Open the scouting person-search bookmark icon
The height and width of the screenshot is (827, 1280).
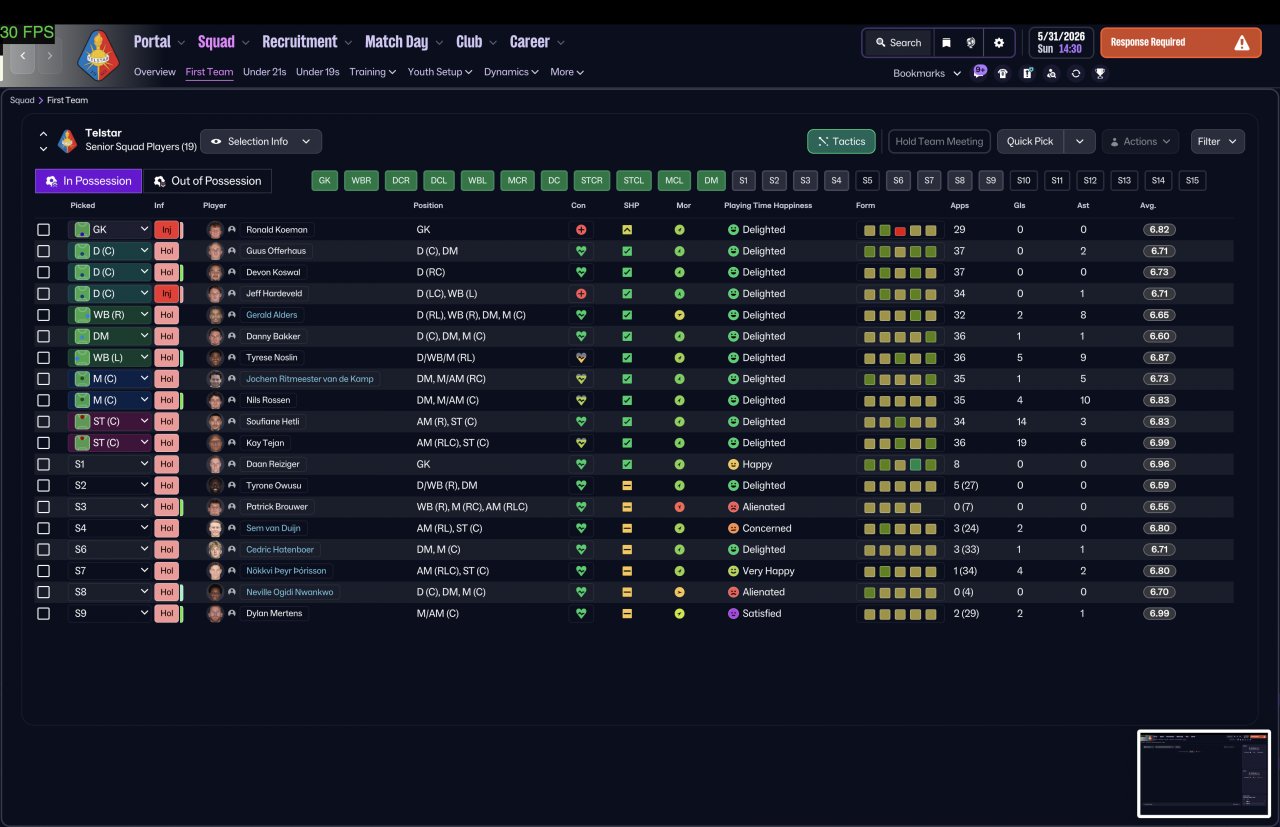1051,73
